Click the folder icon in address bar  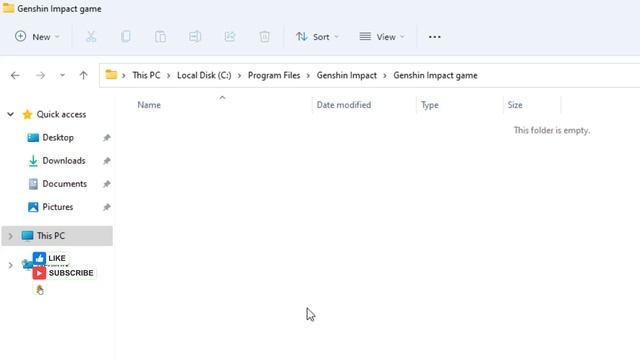tap(111, 75)
